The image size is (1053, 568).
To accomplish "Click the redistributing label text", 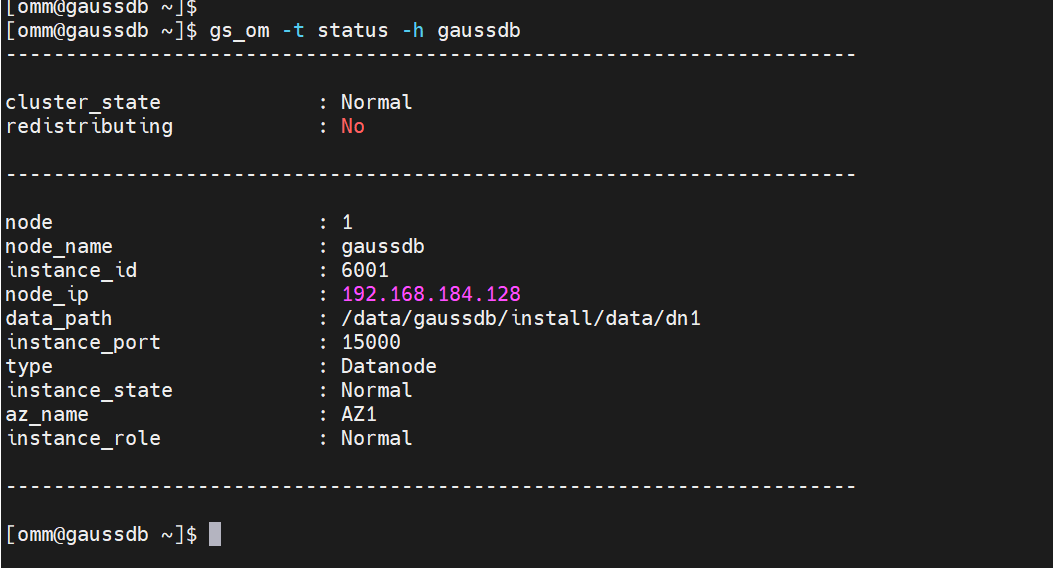I will [x=89, y=126].
